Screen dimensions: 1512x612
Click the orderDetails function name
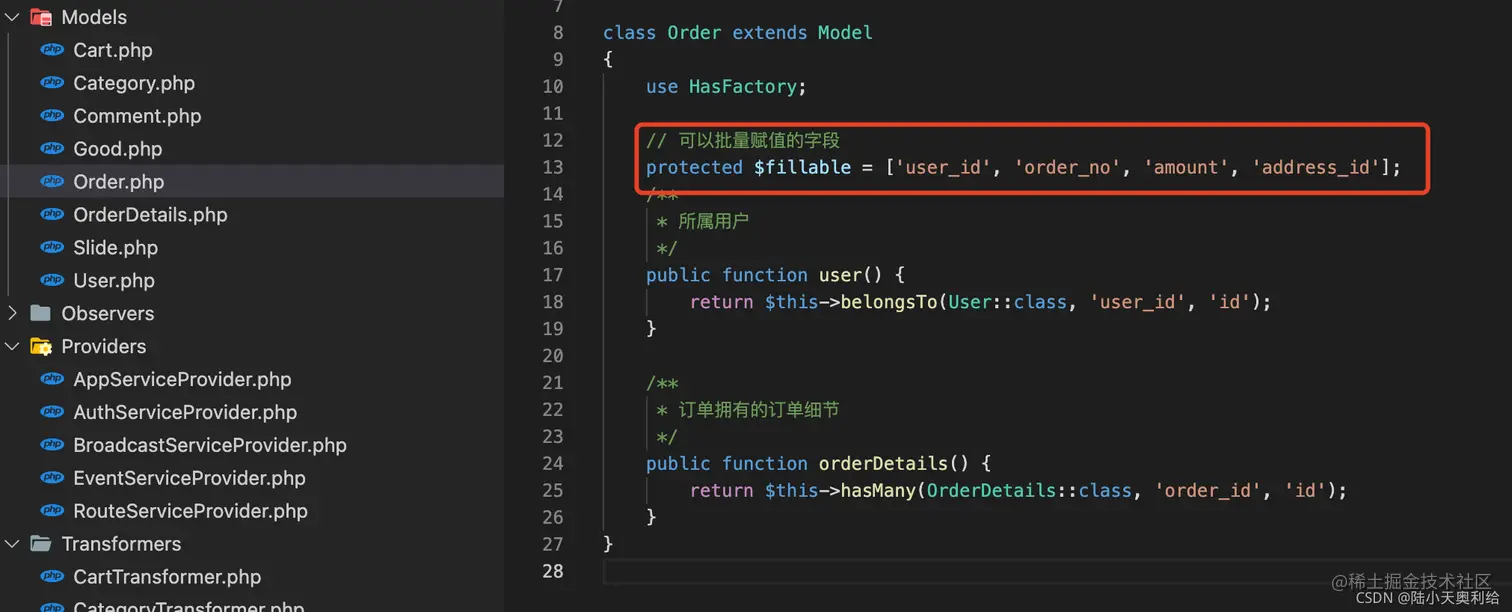[x=883, y=464]
